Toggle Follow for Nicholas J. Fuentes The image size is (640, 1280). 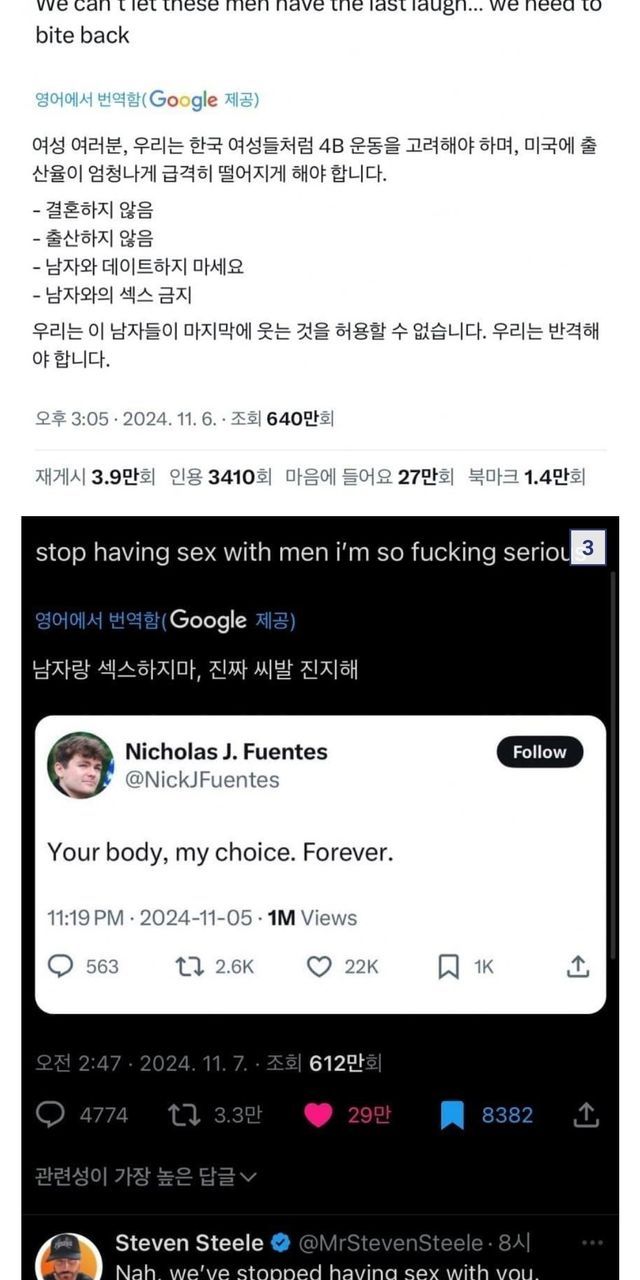click(x=539, y=752)
